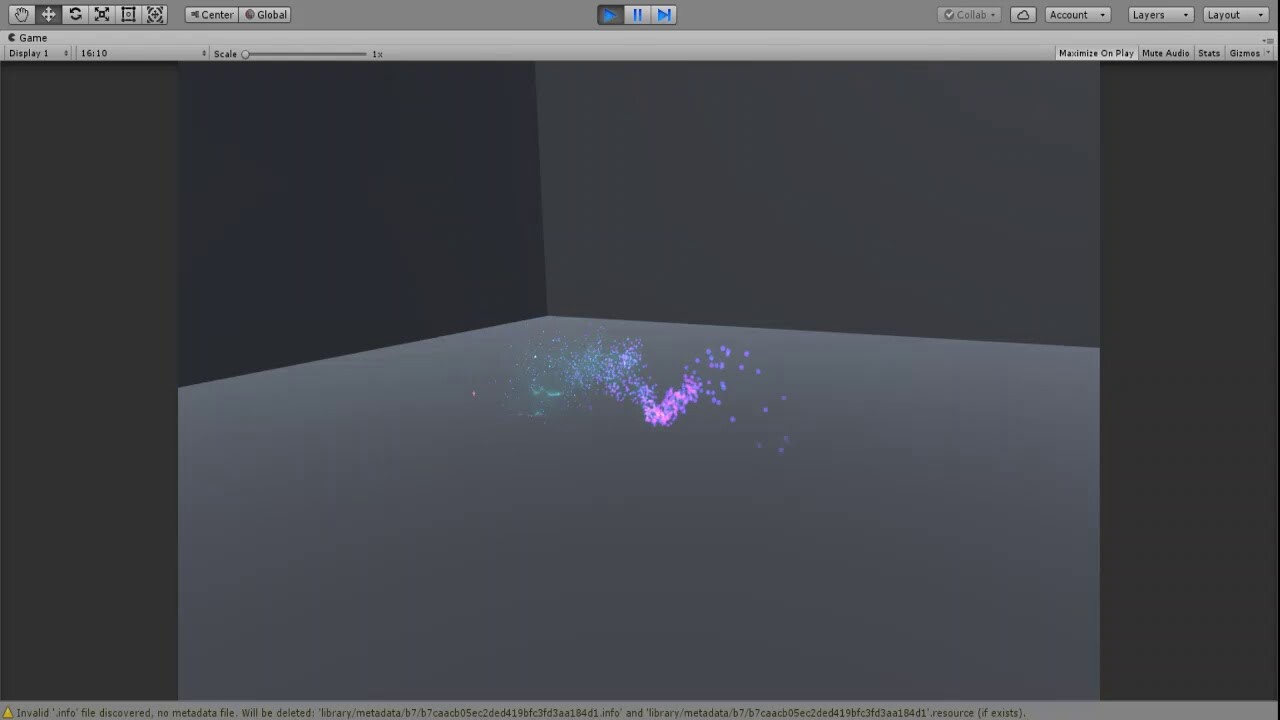Image resolution: width=1280 pixels, height=720 pixels.
Task: Mute the game audio
Action: pyautogui.click(x=1165, y=53)
